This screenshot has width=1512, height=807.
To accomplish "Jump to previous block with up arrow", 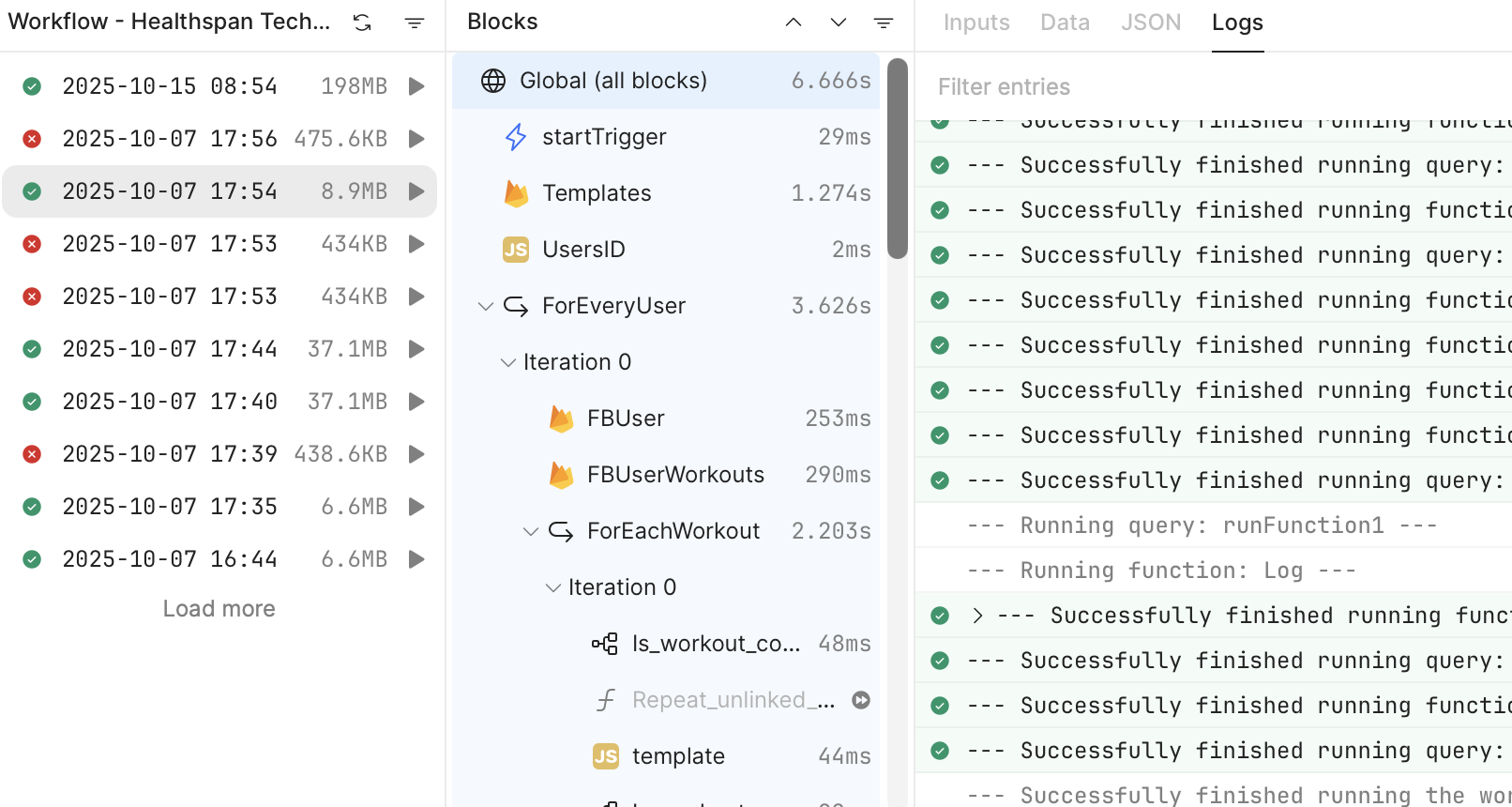I will (x=794, y=23).
